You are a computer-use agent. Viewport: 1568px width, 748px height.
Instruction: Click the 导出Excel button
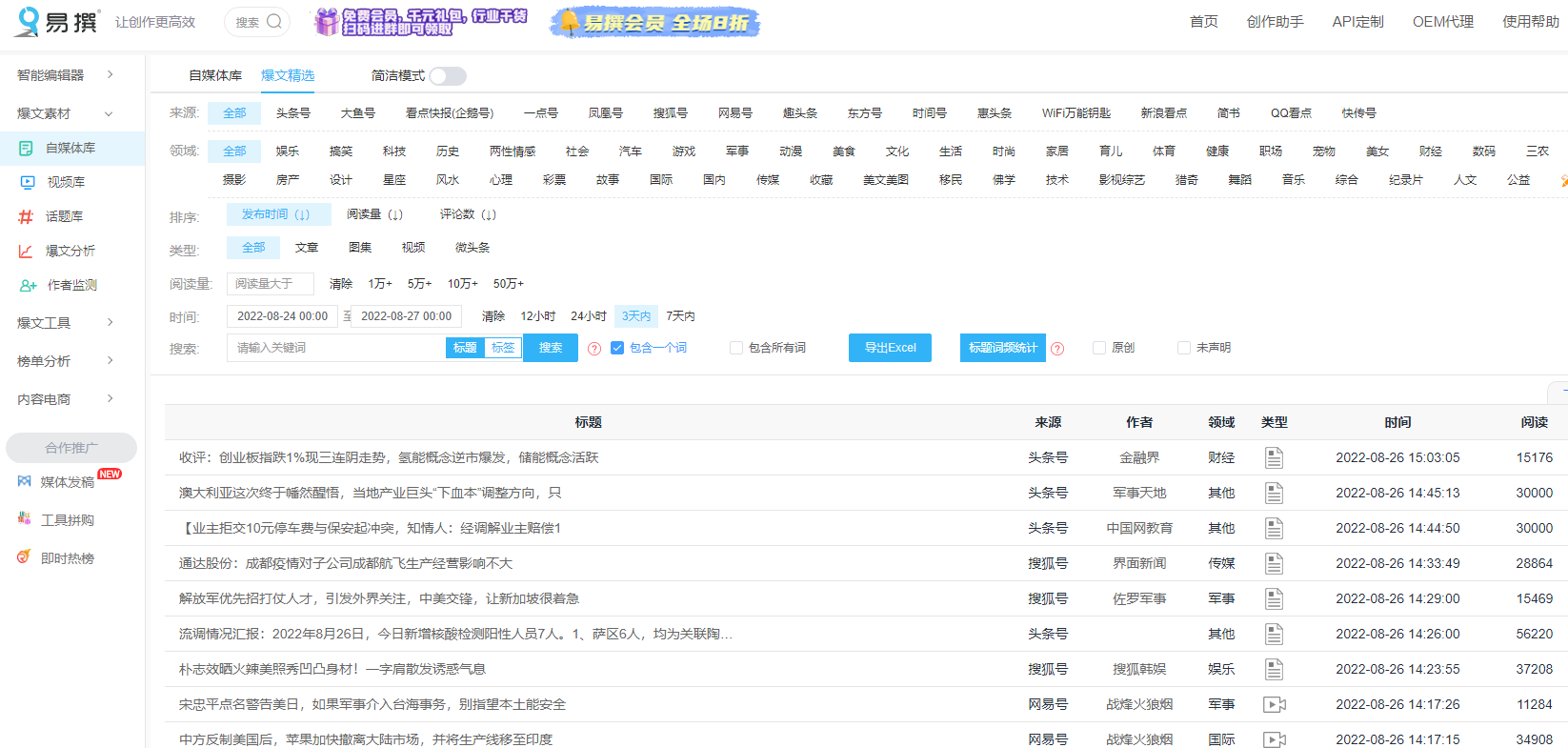(x=890, y=348)
